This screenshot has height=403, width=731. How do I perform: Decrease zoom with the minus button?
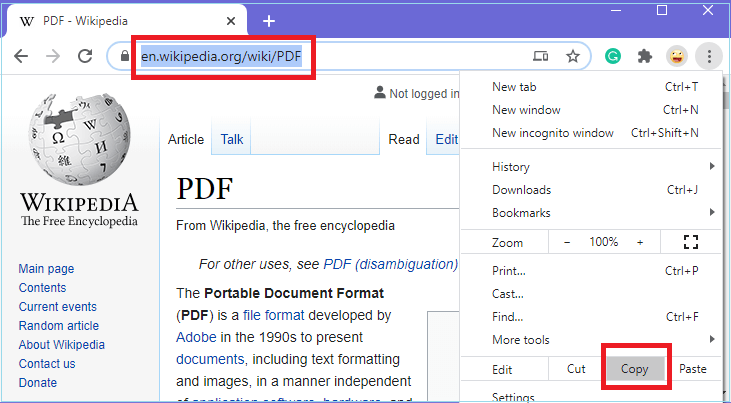tap(567, 242)
